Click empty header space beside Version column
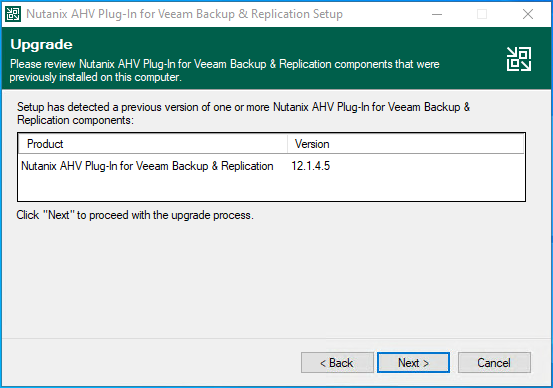The image size is (553, 388). coord(427,144)
